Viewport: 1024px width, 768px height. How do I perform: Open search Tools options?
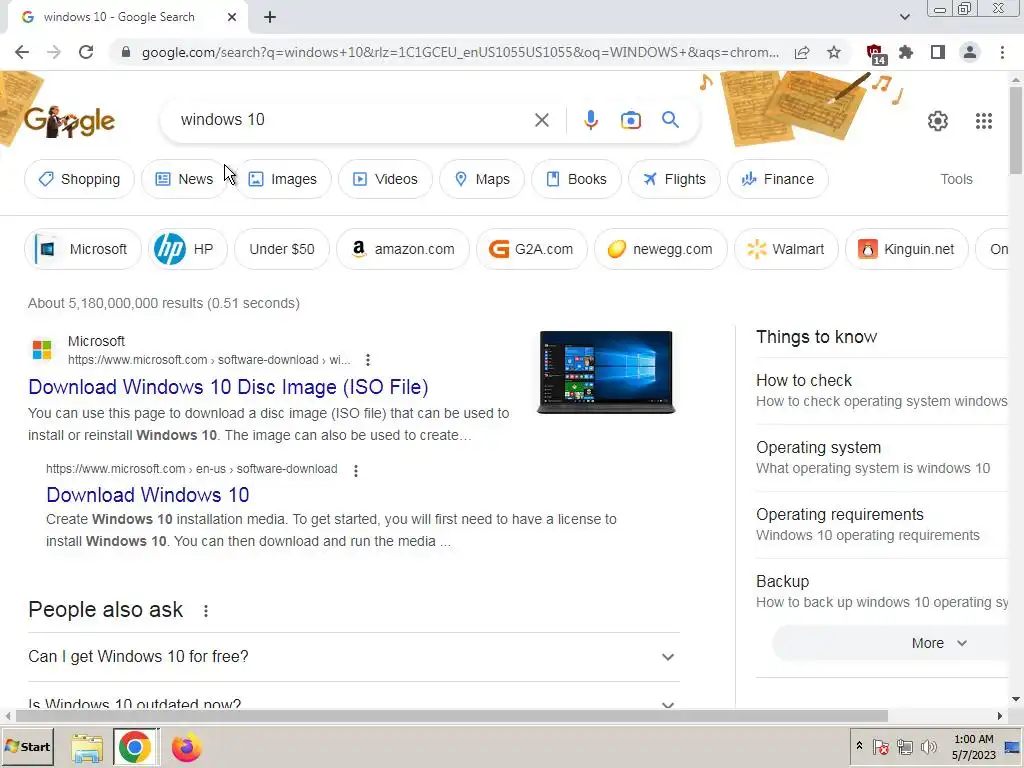(956, 179)
